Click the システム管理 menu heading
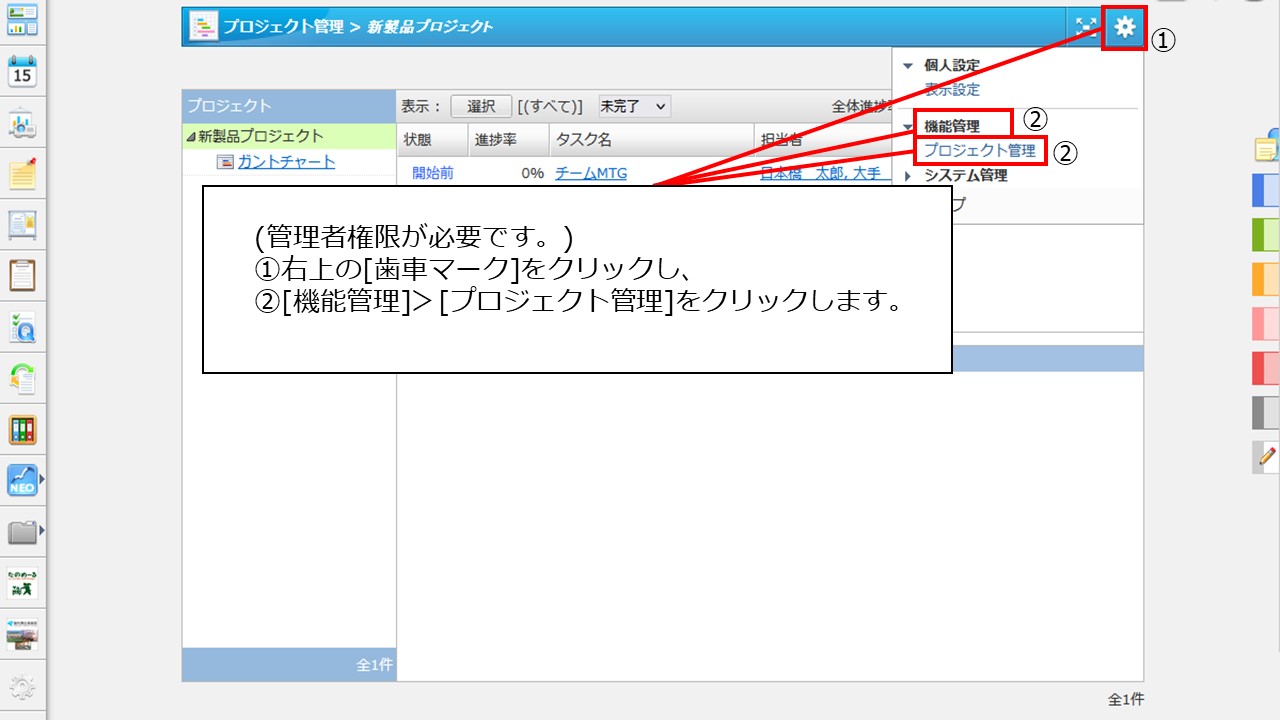The image size is (1280, 720). point(966,176)
